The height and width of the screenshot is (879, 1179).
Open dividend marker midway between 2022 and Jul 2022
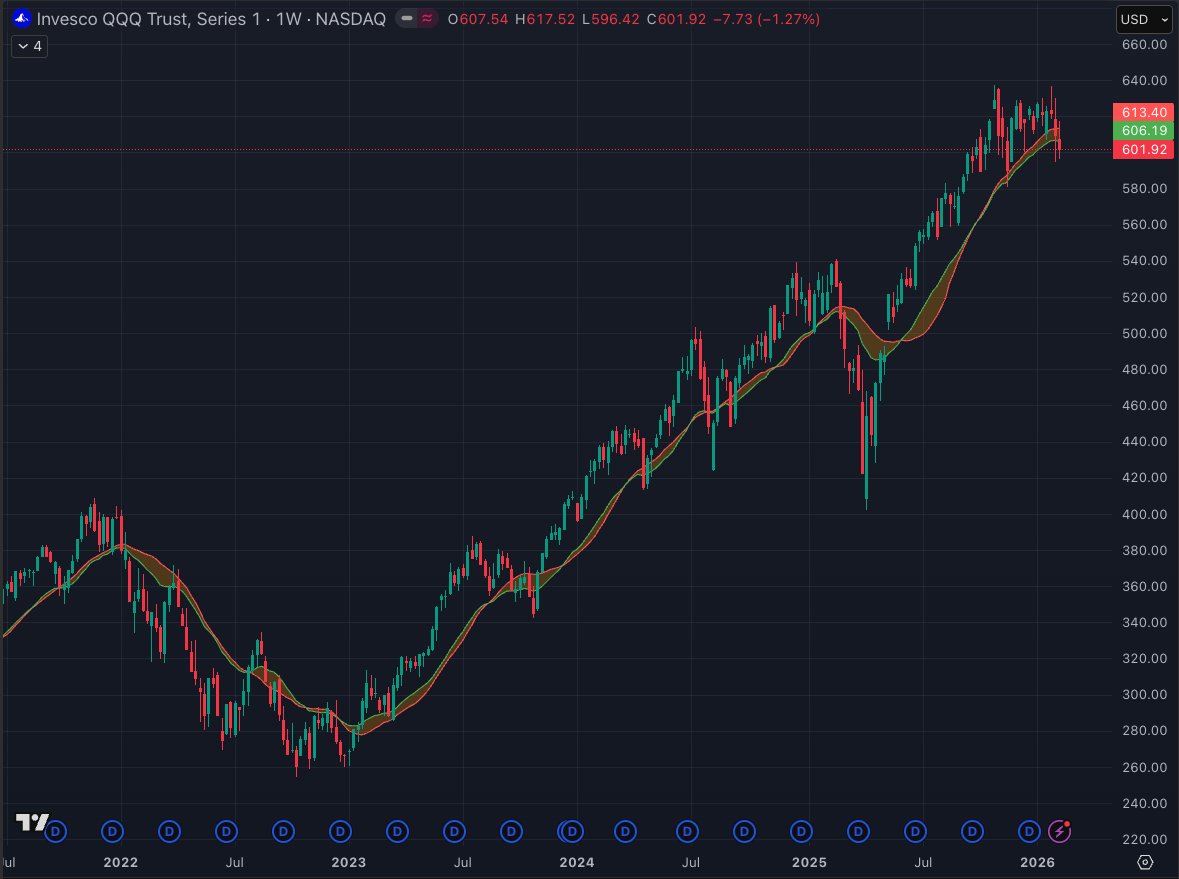pyautogui.click(x=169, y=832)
